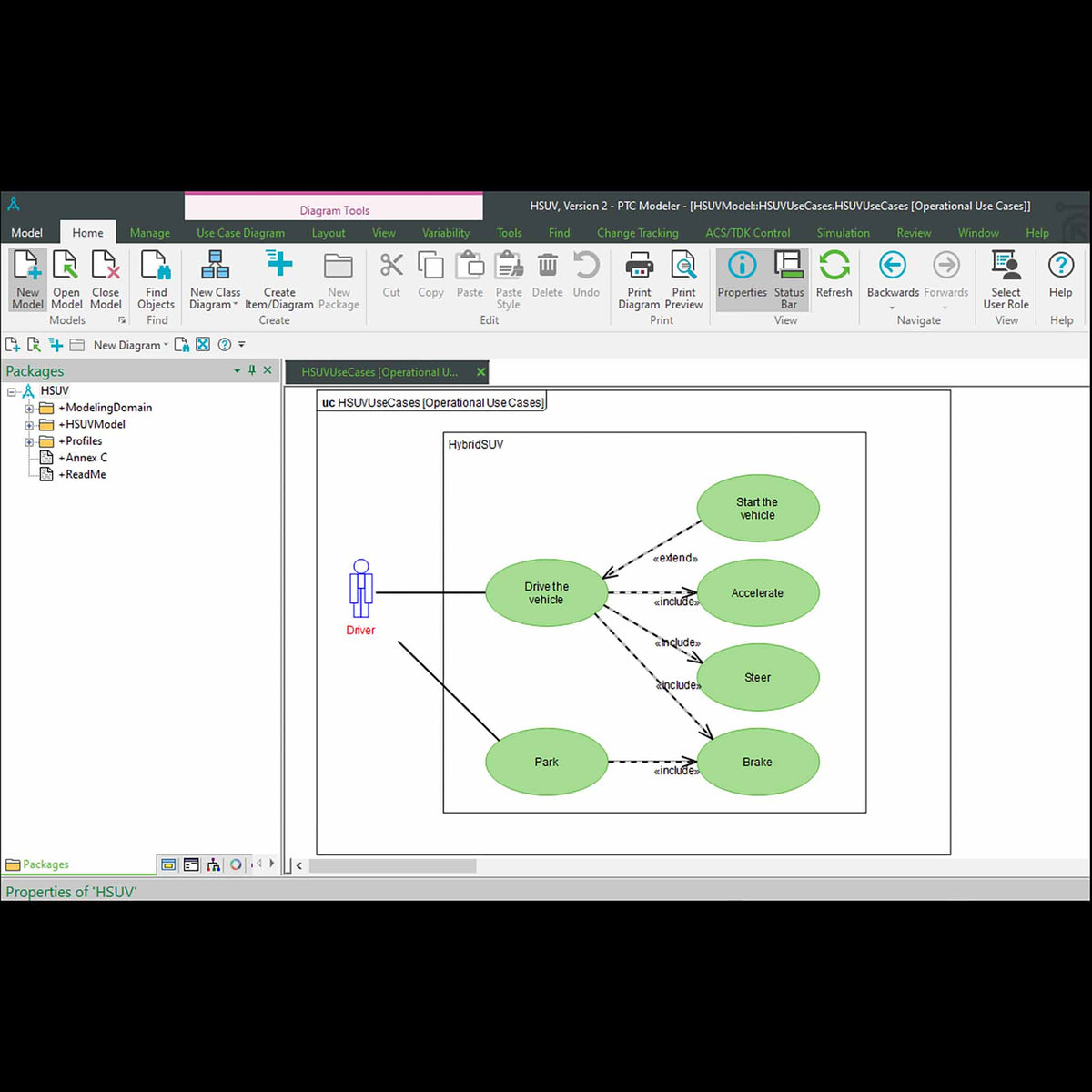Viewport: 1092px width, 1092px height.
Task: Toggle the Properties pane button
Action: [x=742, y=280]
